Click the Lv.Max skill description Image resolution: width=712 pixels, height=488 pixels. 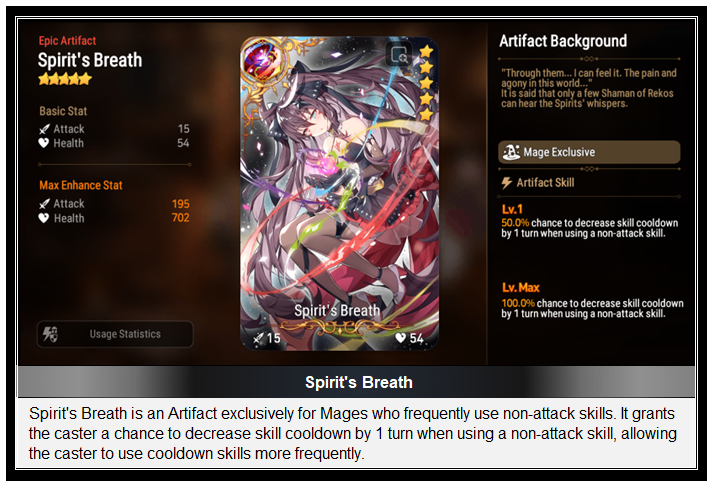592,308
